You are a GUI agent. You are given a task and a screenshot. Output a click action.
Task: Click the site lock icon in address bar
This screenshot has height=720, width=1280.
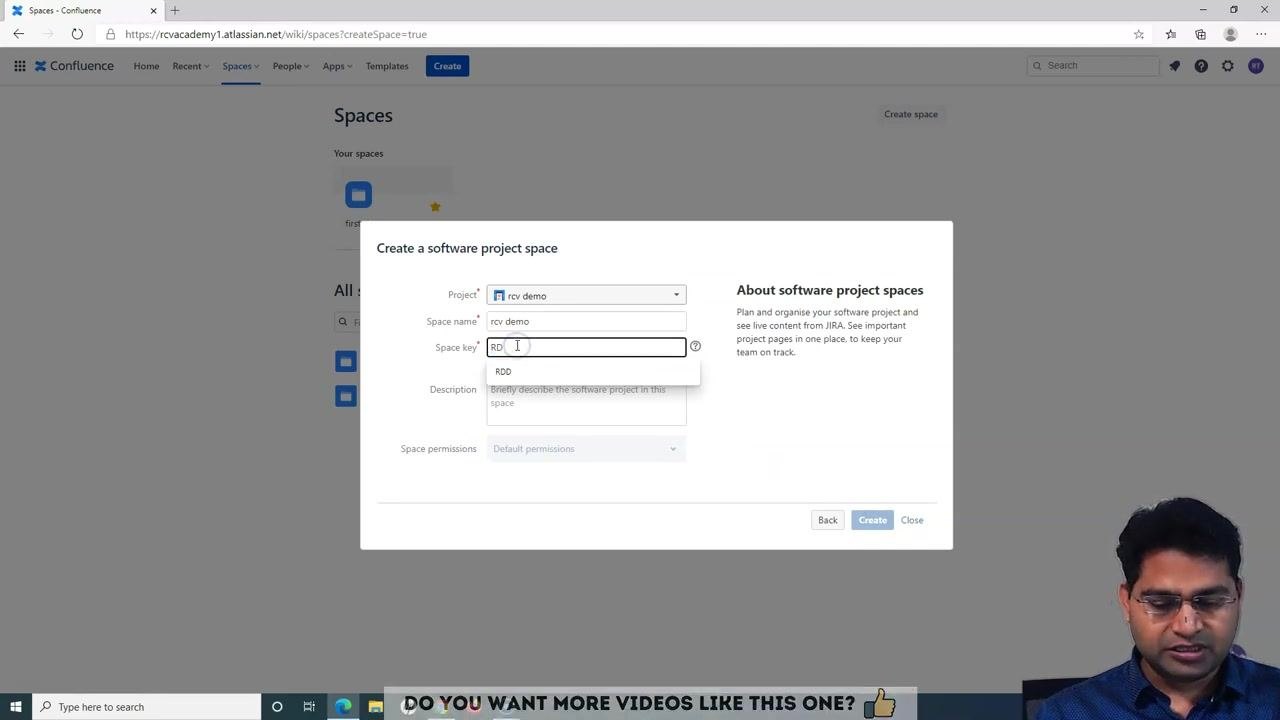coord(111,34)
